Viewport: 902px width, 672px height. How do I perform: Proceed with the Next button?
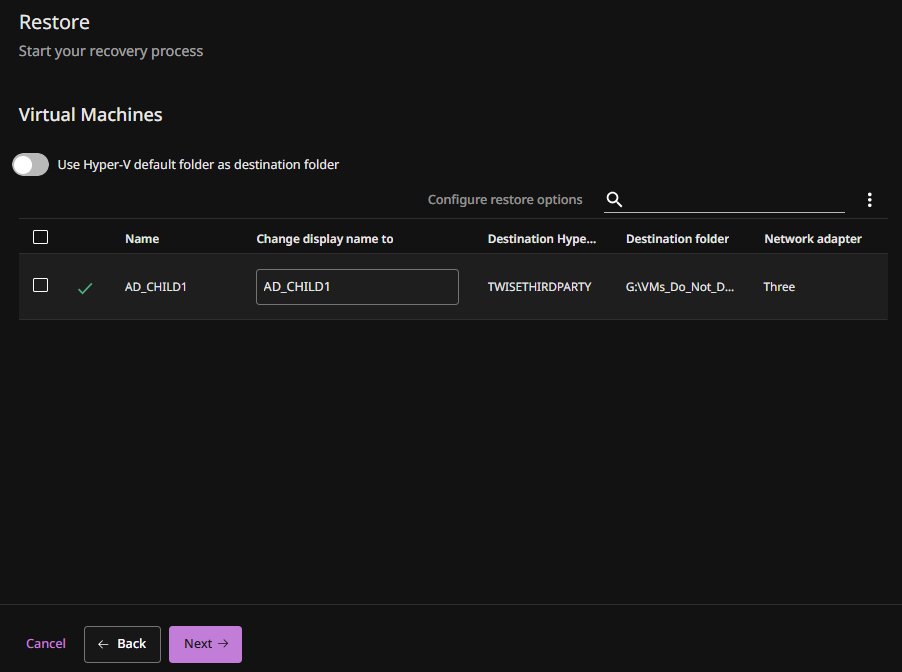(205, 644)
